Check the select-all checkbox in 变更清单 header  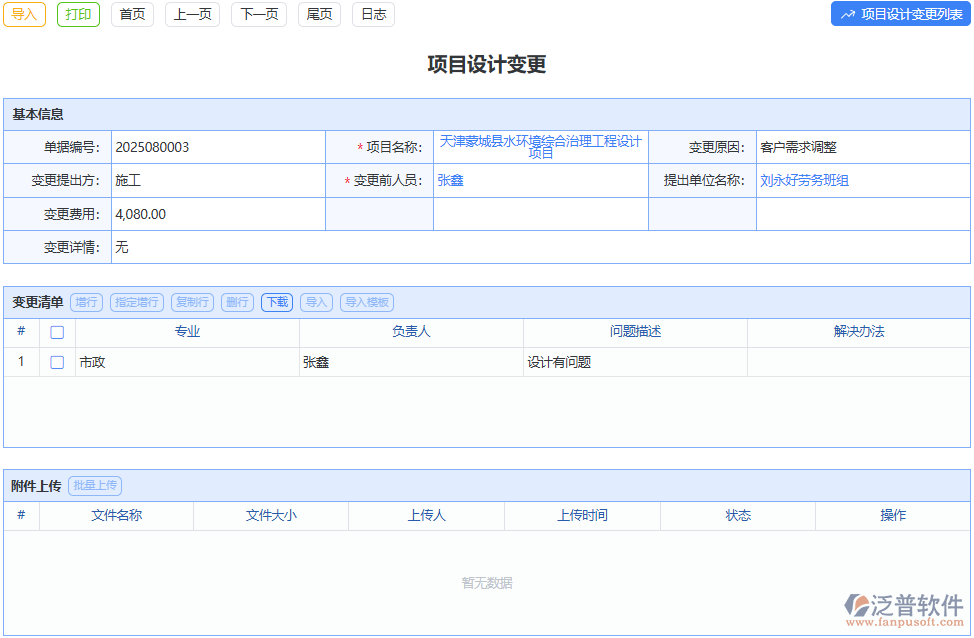[x=56, y=332]
